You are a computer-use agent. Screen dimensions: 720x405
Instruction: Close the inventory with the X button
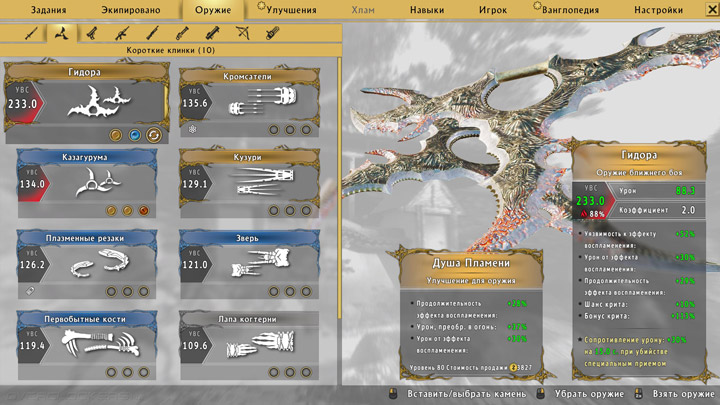click(712, 9)
